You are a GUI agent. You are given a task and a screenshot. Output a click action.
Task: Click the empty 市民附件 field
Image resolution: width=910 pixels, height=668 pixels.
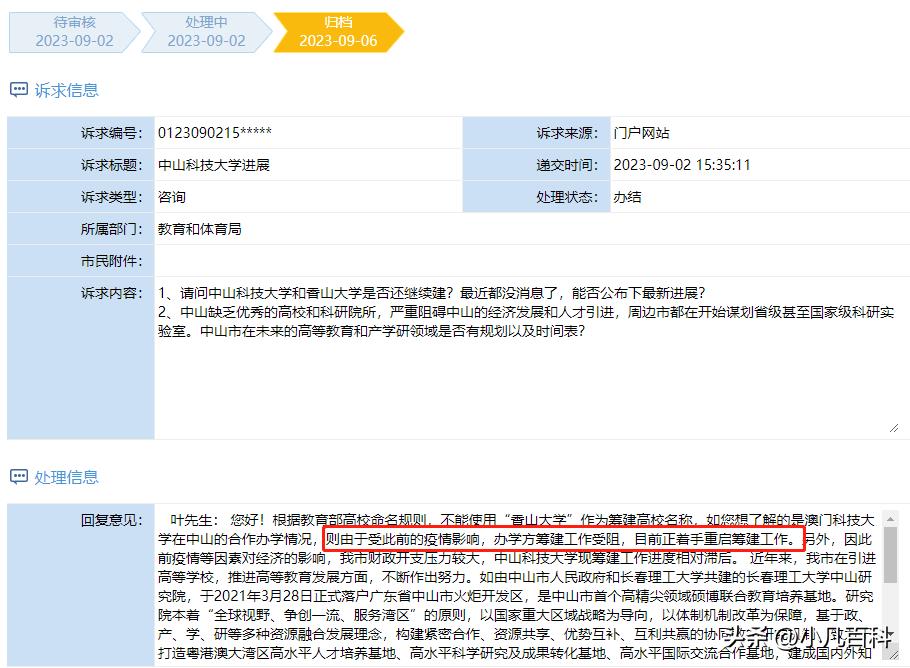point(527,261)
